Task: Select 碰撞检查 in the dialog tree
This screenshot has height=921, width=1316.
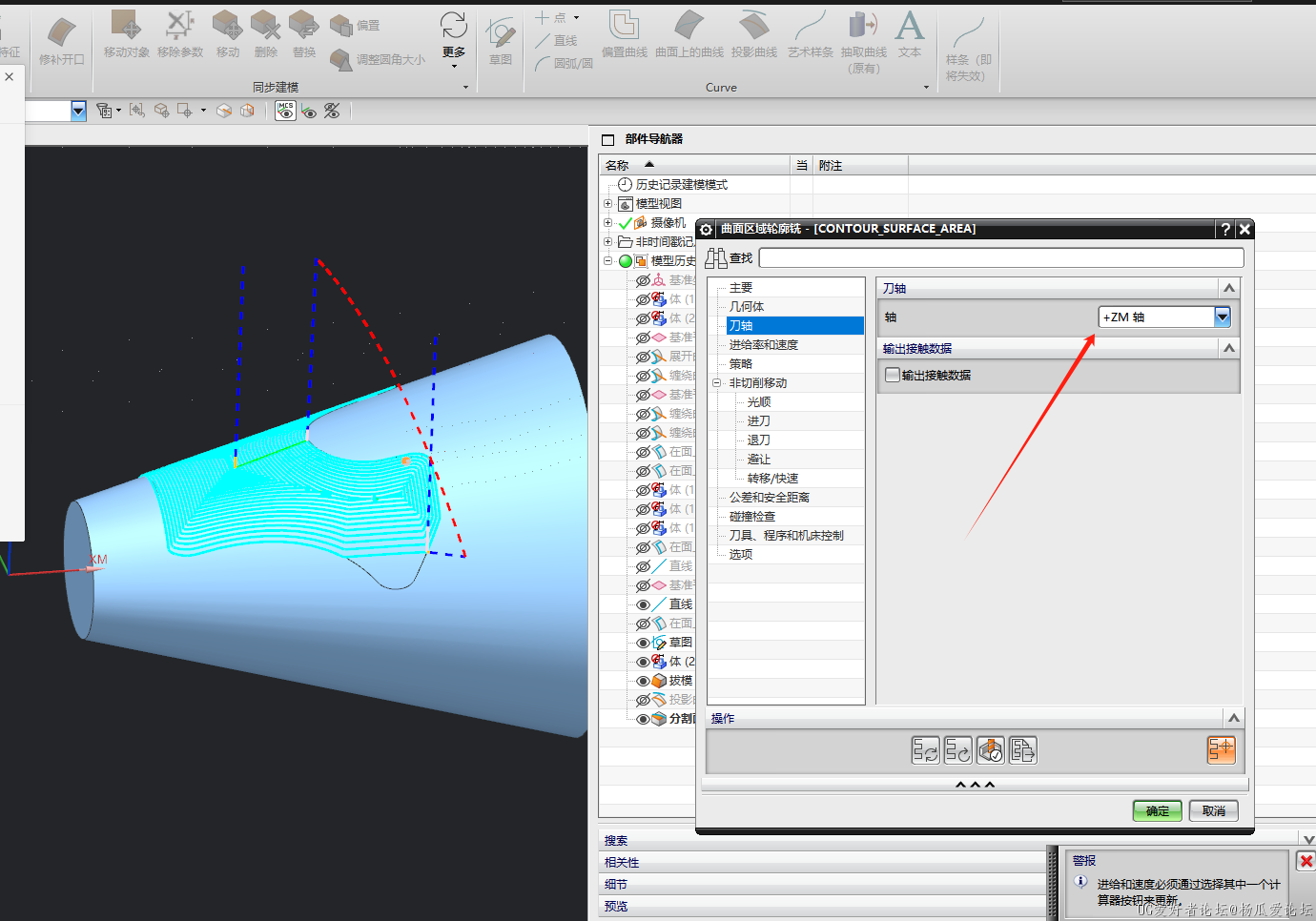Action: click(751, 516)
